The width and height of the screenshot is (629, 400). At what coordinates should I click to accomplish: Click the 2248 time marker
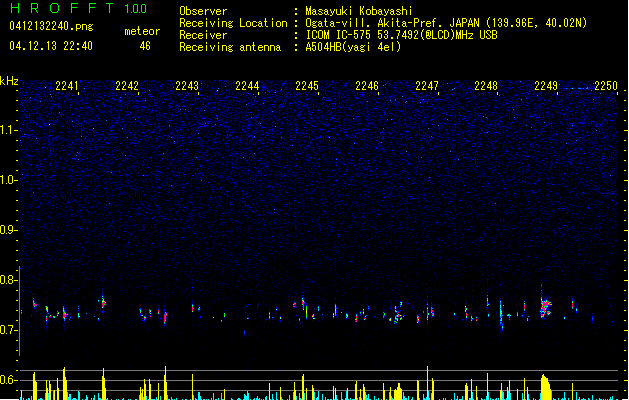click(x=486, y=86)
